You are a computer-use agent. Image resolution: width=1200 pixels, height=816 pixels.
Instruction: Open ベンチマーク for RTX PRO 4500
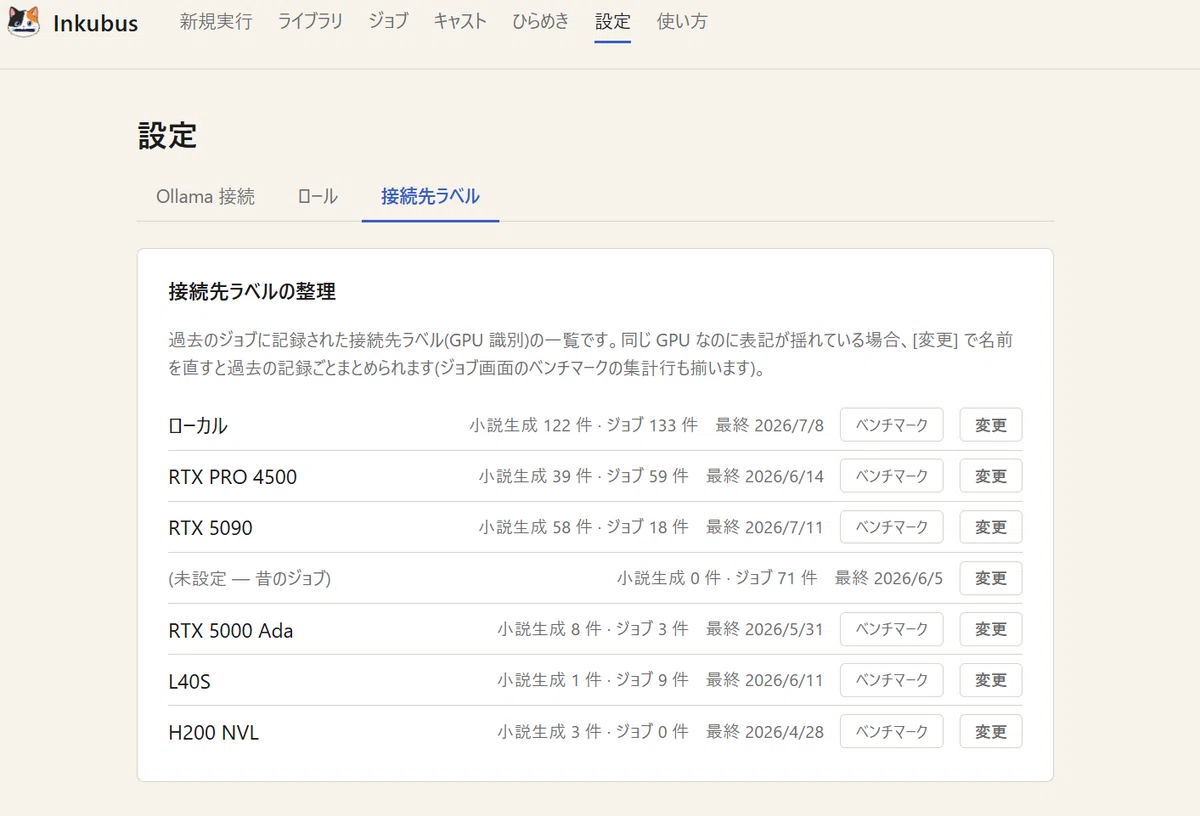[891, 476]
